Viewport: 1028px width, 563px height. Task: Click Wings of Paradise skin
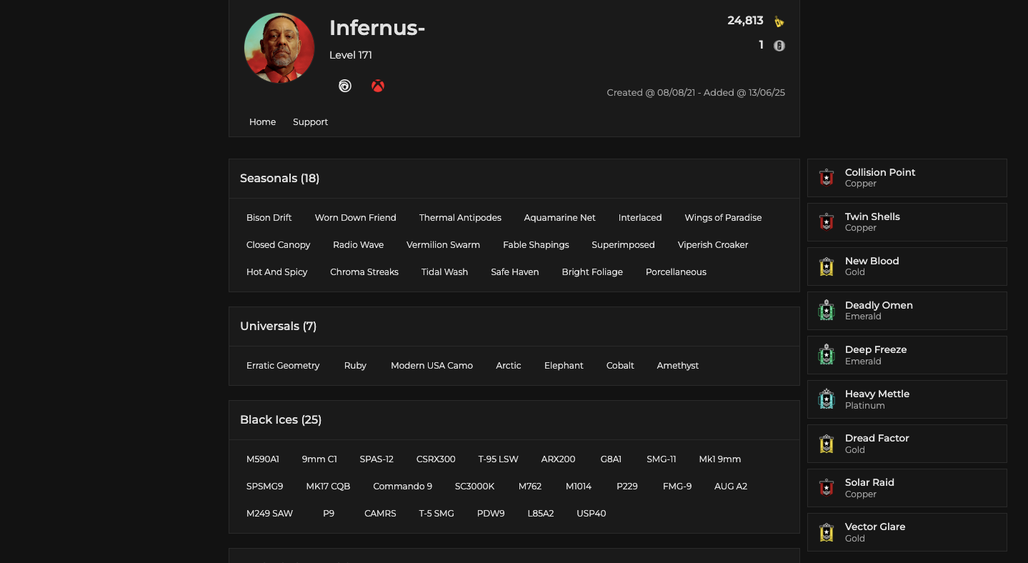pos(723,218)
